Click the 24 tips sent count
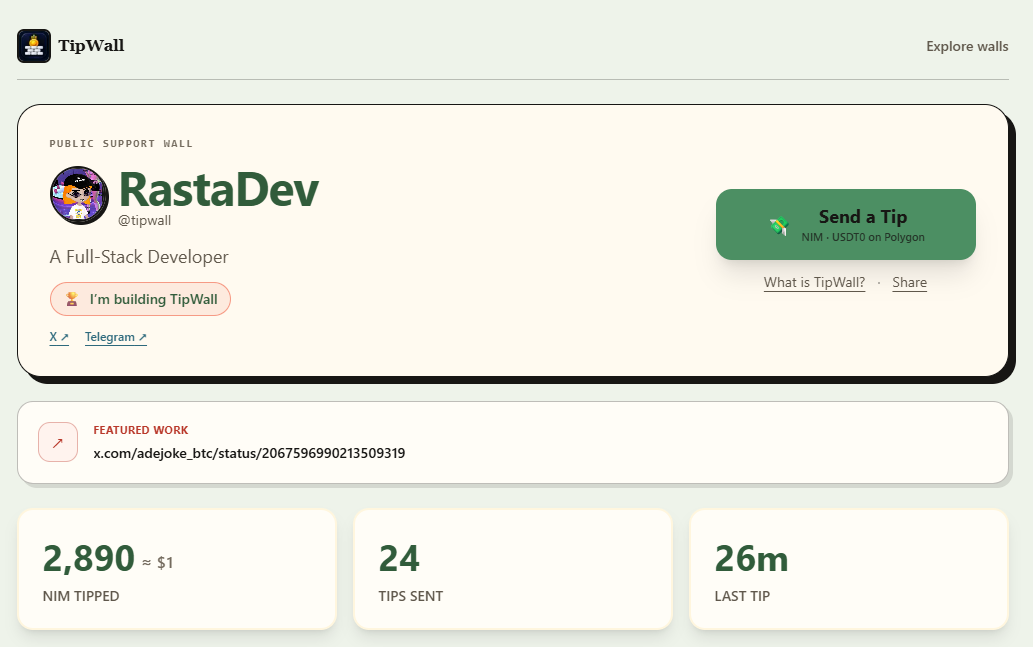The width and height of the screenshot is (1033, 647). pyautogui.click(x=399, y=559)
